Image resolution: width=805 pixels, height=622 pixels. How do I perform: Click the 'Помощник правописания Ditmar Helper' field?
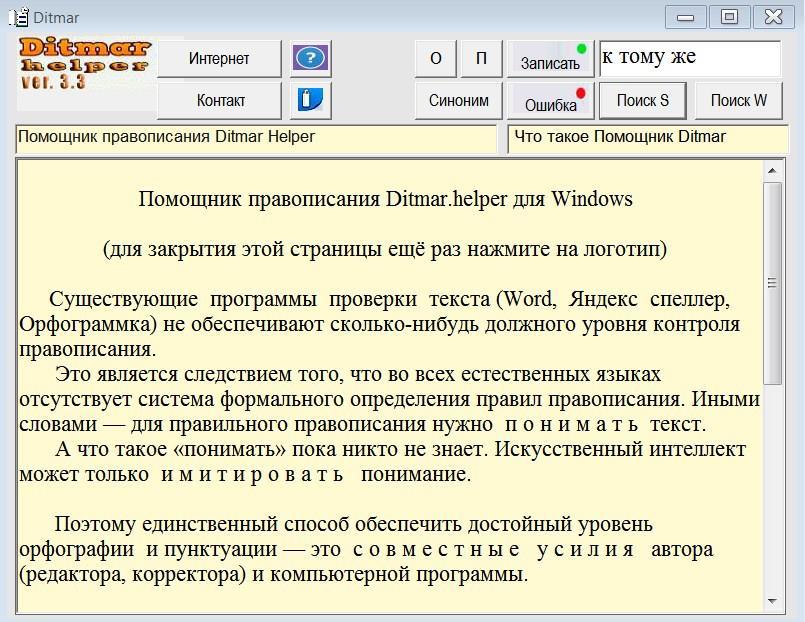coord(256,139)
